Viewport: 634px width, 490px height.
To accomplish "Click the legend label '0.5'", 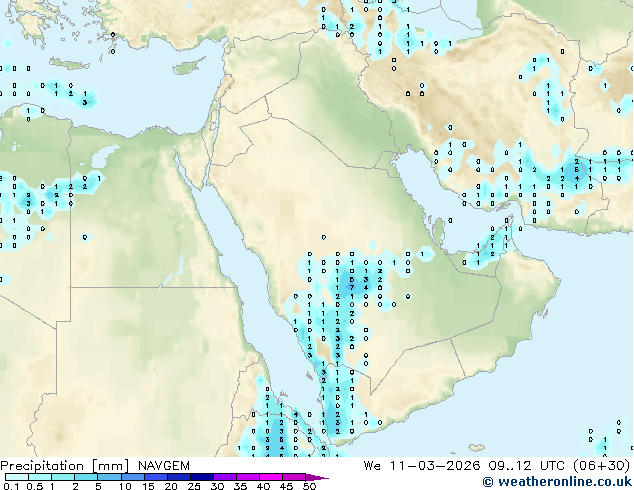I will (35, 486).
